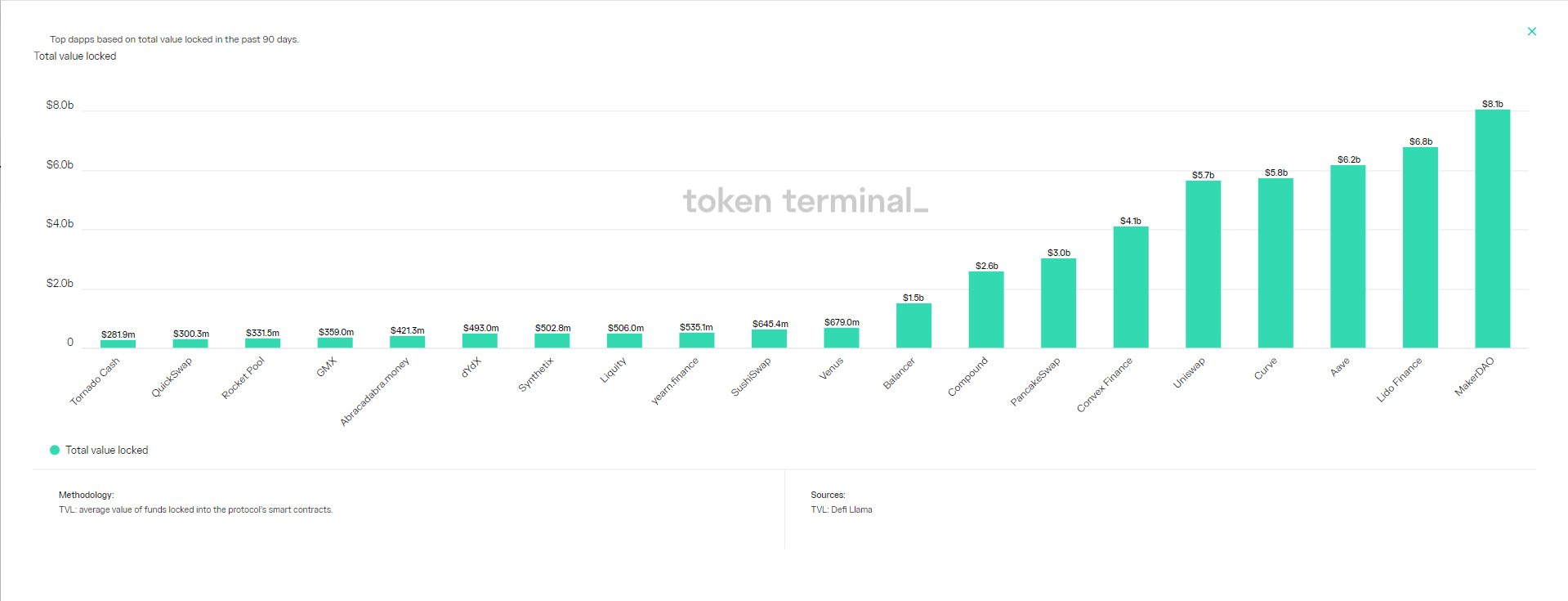1568x601 pixels.
Task: Toggle the Total value locked legend dot
Action: click(x=55, y=450)
